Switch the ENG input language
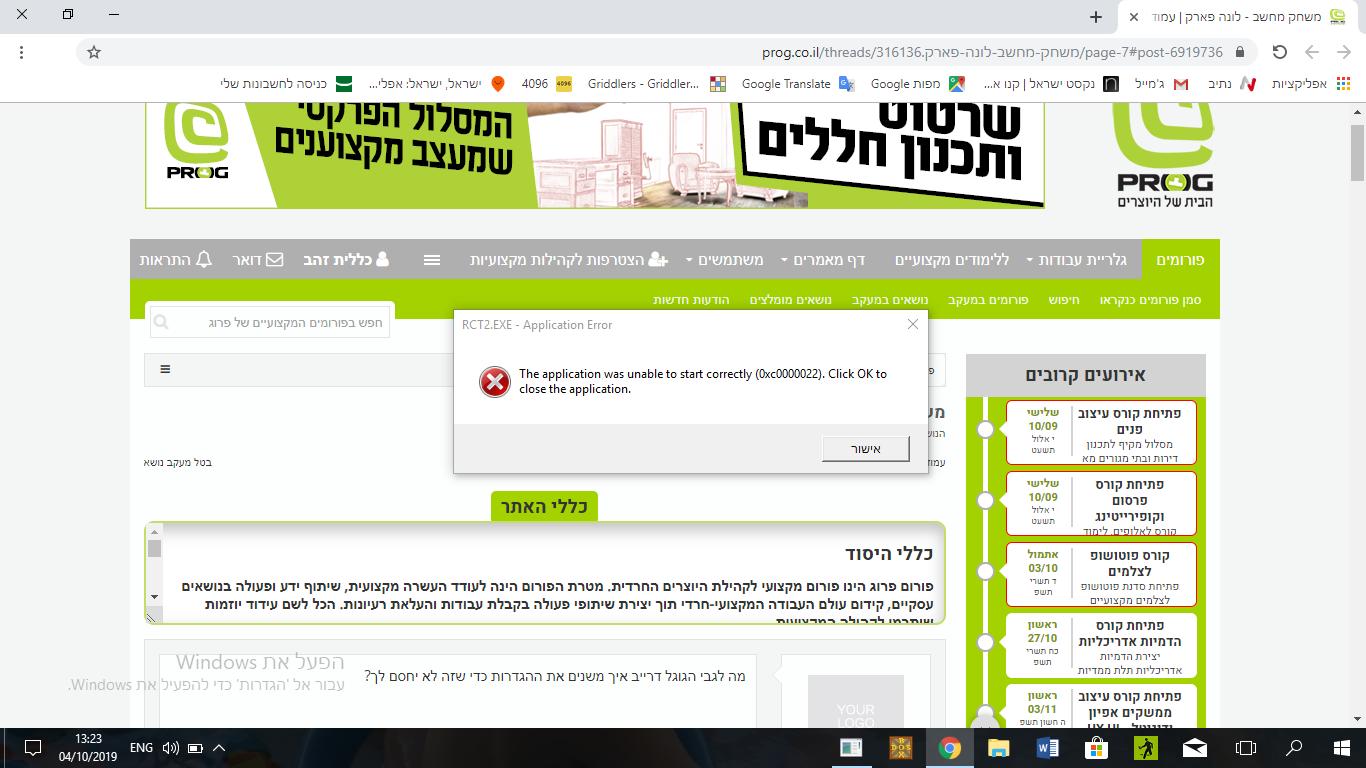1366x768 pixels. pos(142,748)
